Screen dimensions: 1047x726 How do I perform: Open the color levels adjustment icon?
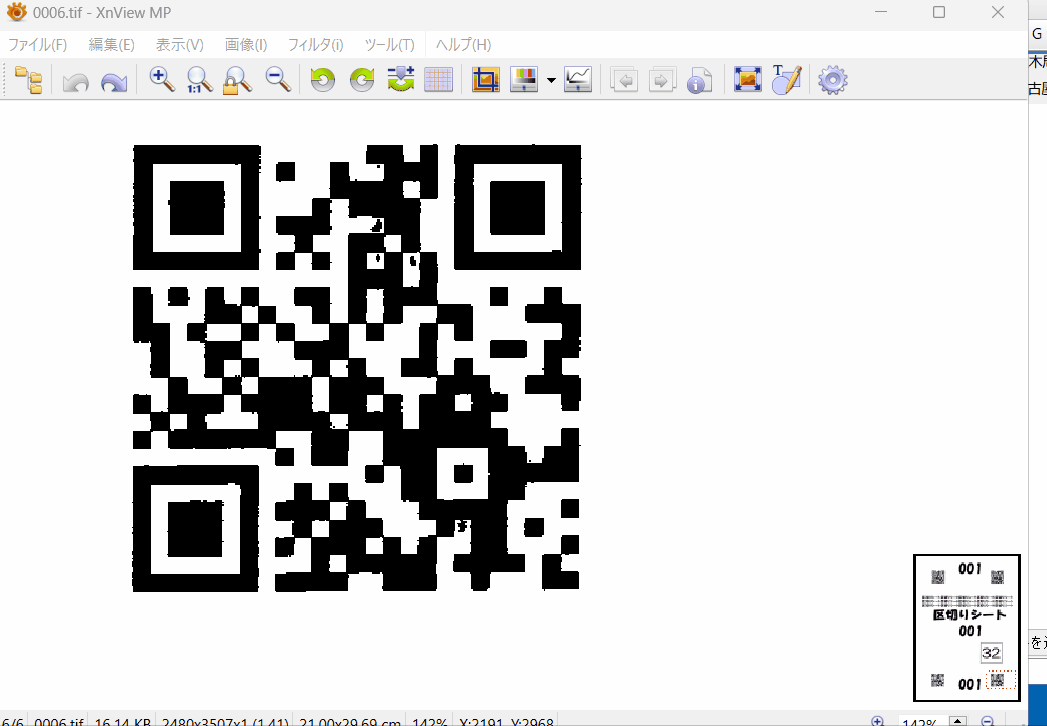pos(524,79)
